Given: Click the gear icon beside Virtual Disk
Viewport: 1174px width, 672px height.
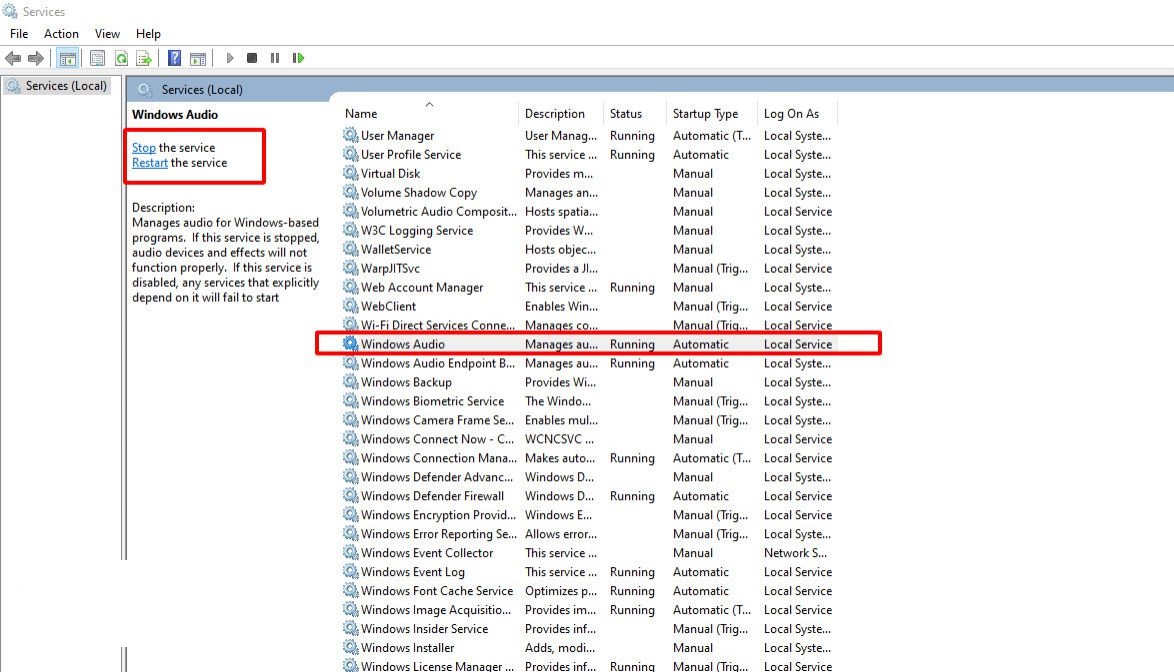Looking at the screenshot, I should point(350,173).
